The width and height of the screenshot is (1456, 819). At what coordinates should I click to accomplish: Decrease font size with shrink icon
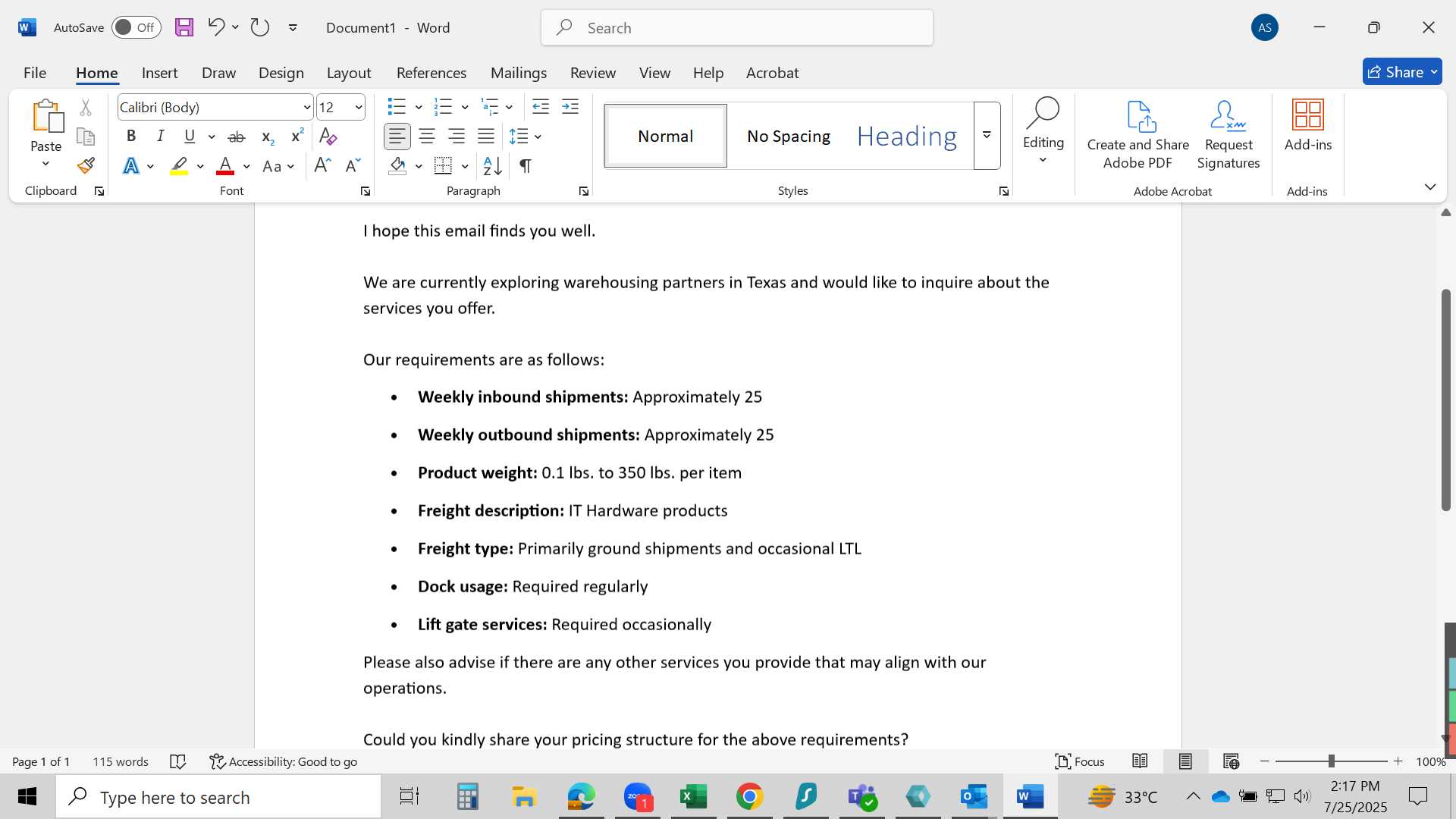tap(353, 165)
